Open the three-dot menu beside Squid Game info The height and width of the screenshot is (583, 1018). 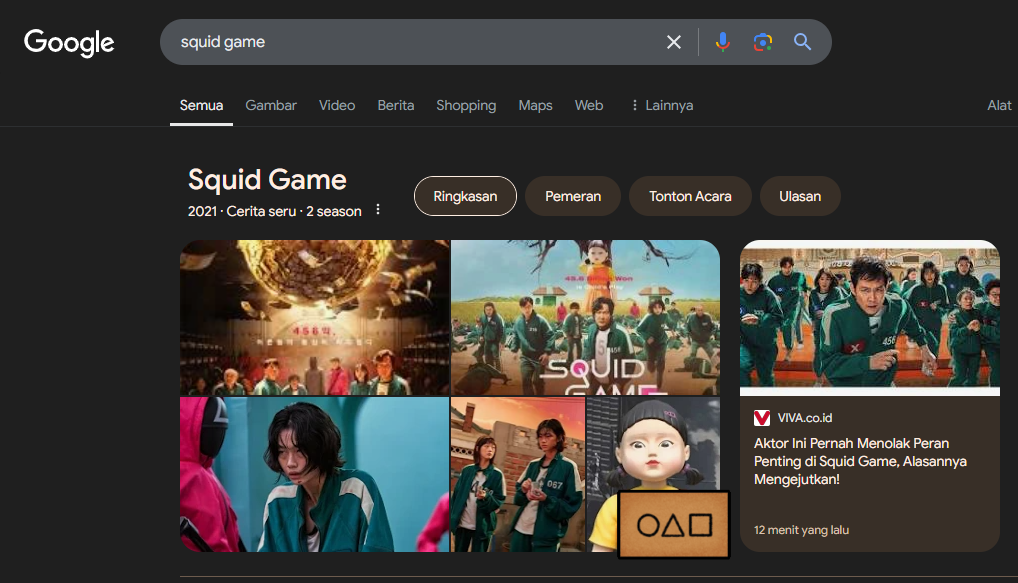[x=378, y=210]
